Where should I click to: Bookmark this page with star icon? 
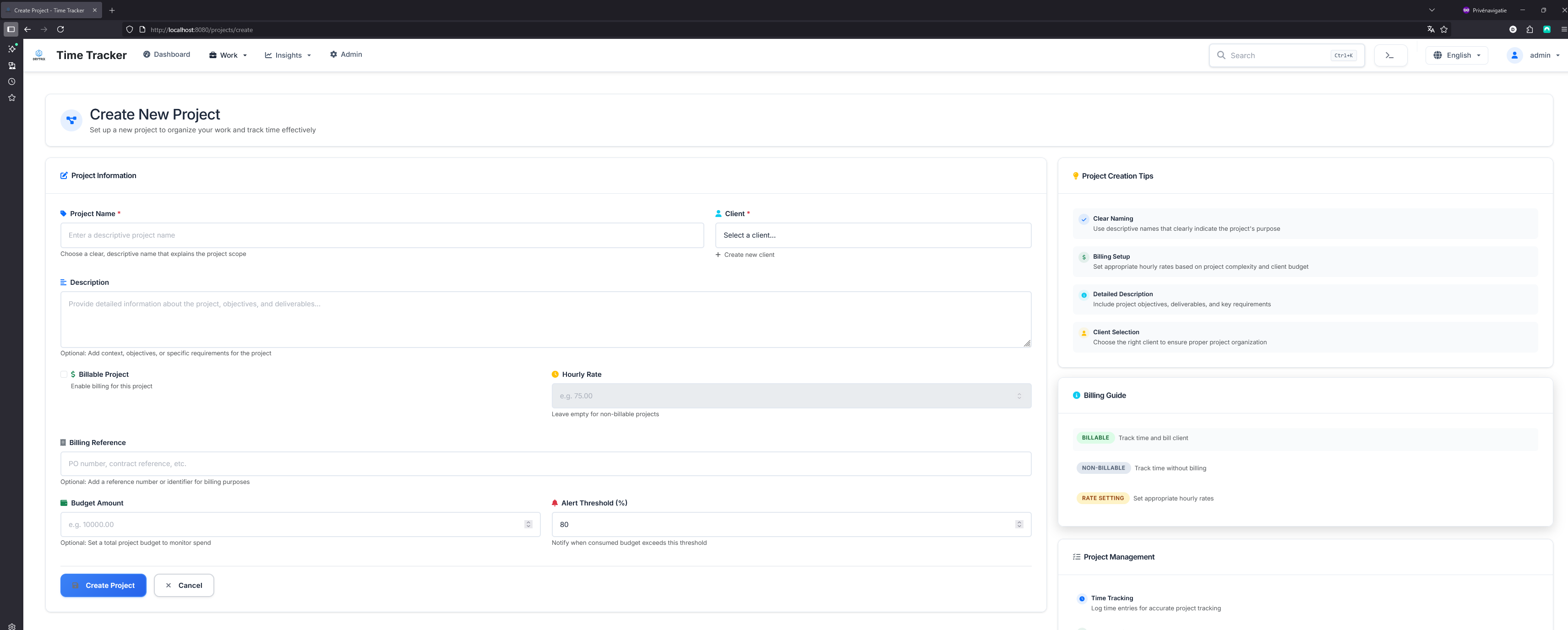(1444, 29)
